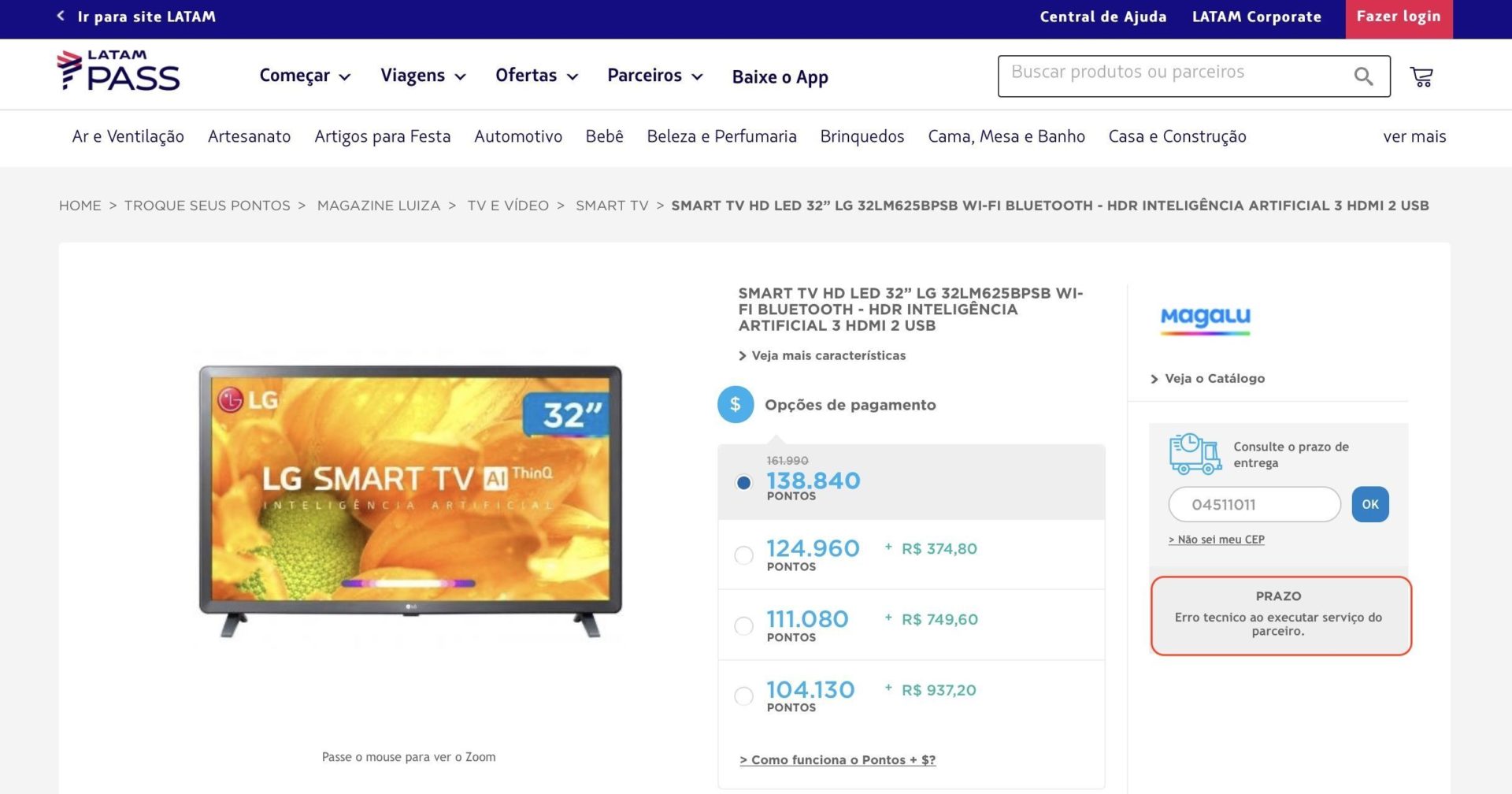Open the shopping cart icon
The height and width of the screenshot is (794, 1512).
click(1421, 76)
